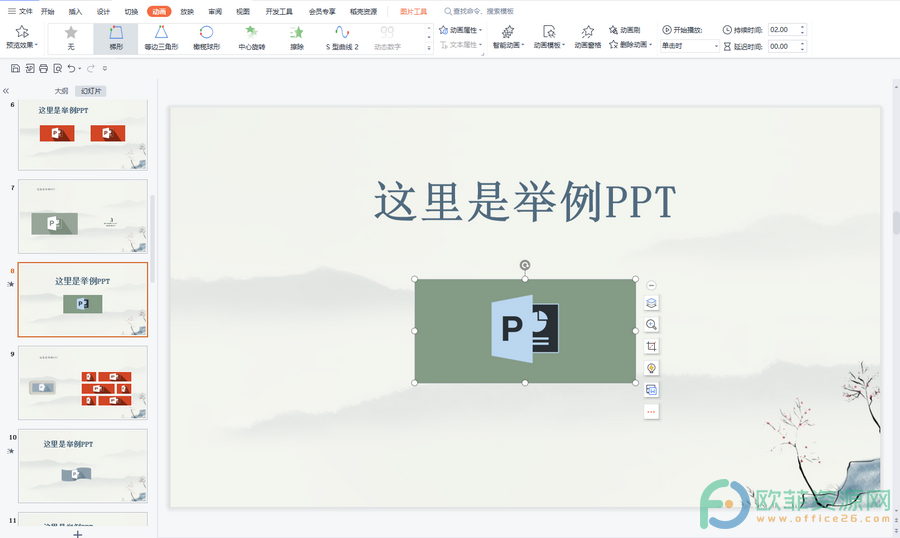Click the layers icon beside the picture
900x538 pixels.
[x=651, y=303]
